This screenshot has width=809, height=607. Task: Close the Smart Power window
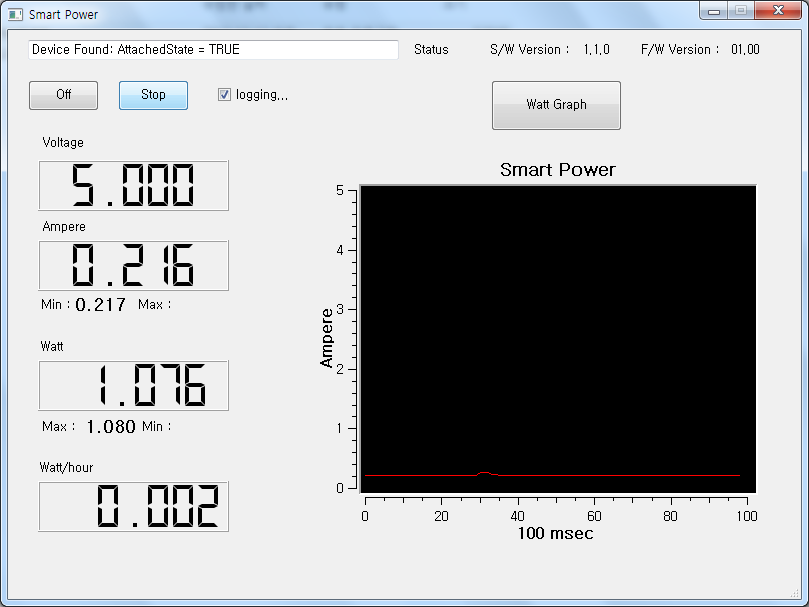point(779,11)
